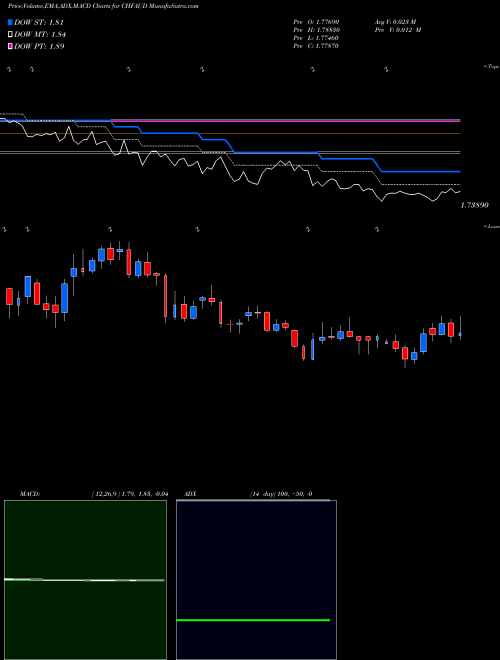This screenshot has width=500, height=660.
Task: Click the white DOW MT legend swatch
Action: click(10, 35)
